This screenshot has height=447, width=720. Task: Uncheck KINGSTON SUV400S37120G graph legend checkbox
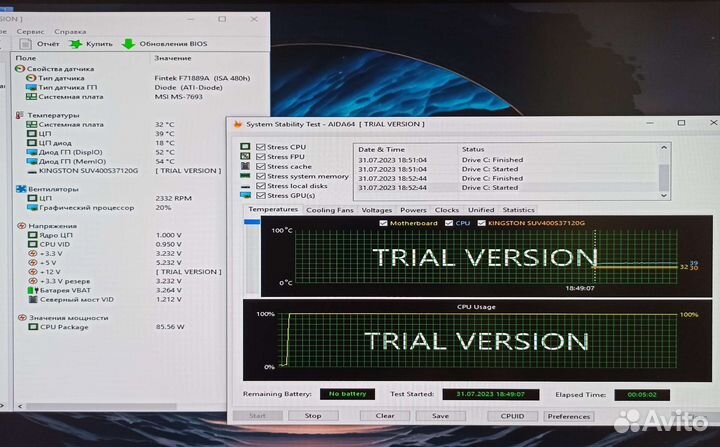pos(481,223)
